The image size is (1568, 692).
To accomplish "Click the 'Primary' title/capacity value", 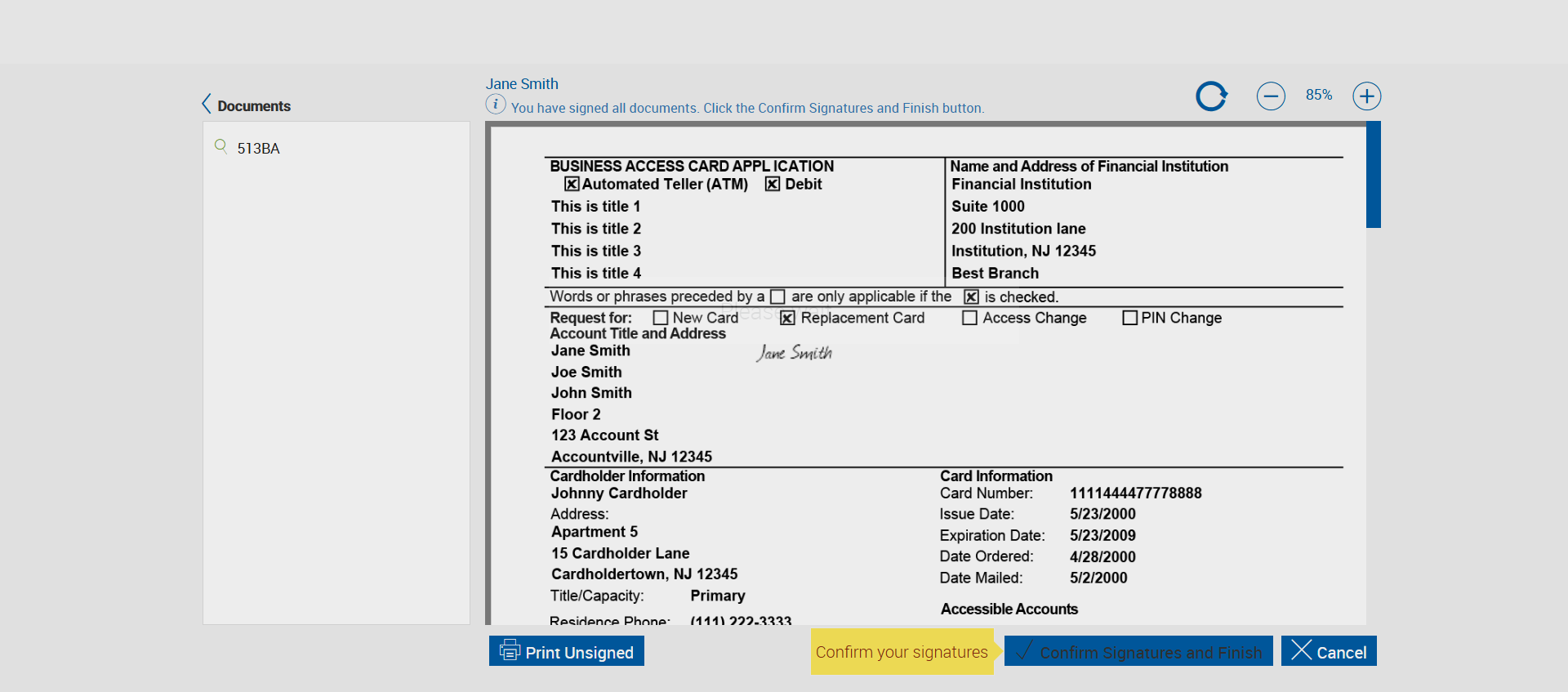I will point(718,596).
